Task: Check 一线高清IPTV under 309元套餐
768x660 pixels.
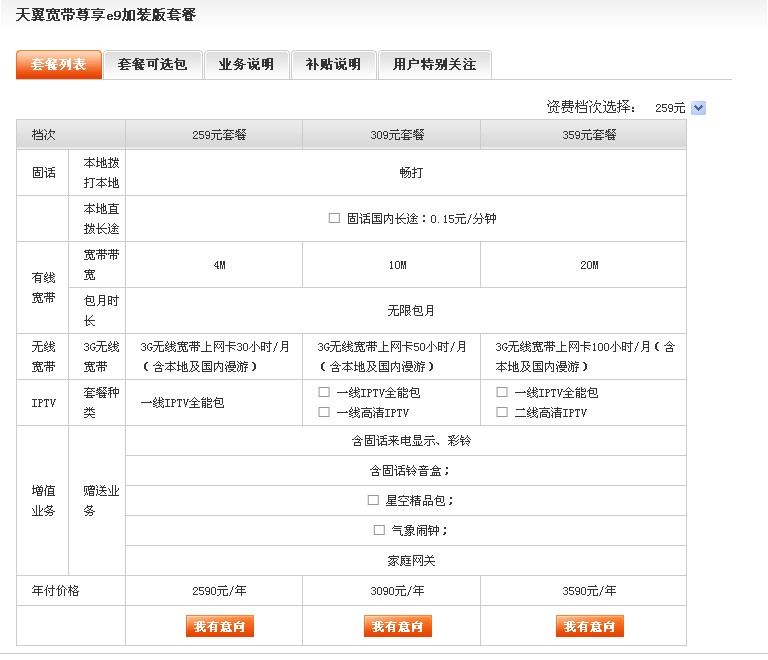Action: pyautogui.click(x=324, y=412)
